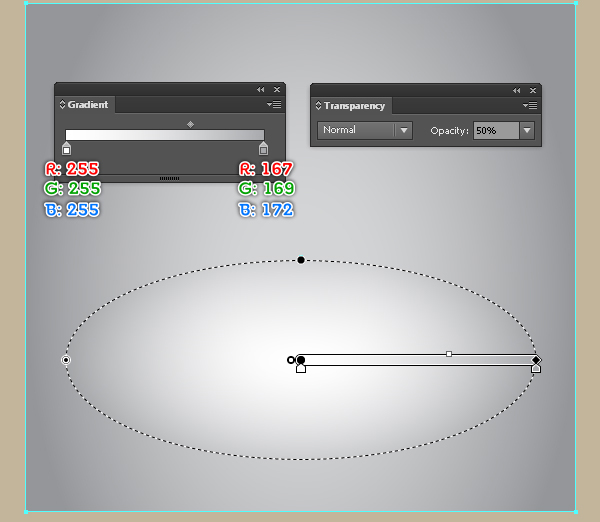
Task: Open the Transparency panel flyout menu
Action: [x=530, y=105]
